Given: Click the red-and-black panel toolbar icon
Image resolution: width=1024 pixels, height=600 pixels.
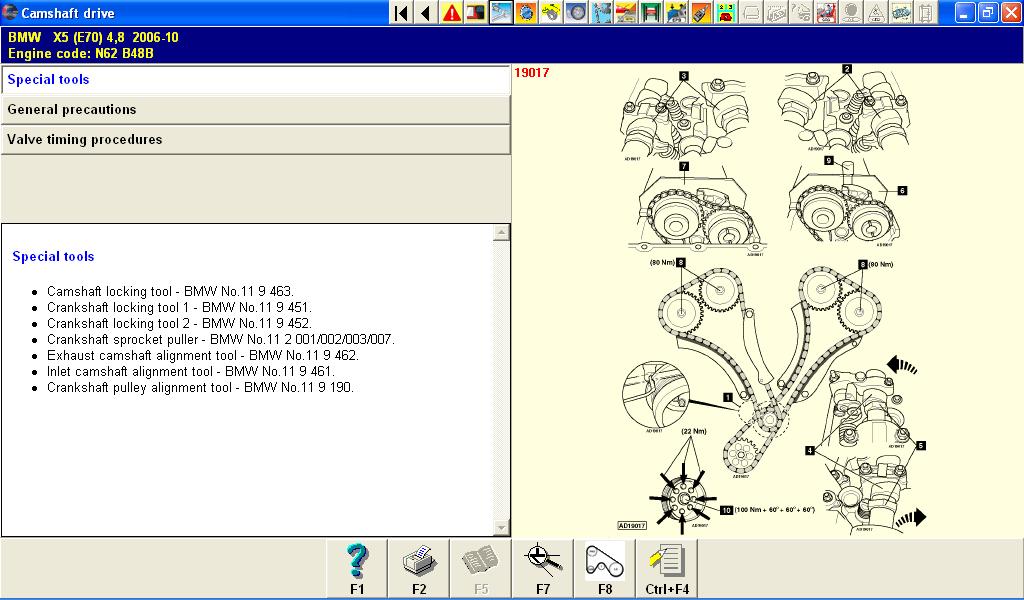Looking at the screenshot, I should (476, 12).
